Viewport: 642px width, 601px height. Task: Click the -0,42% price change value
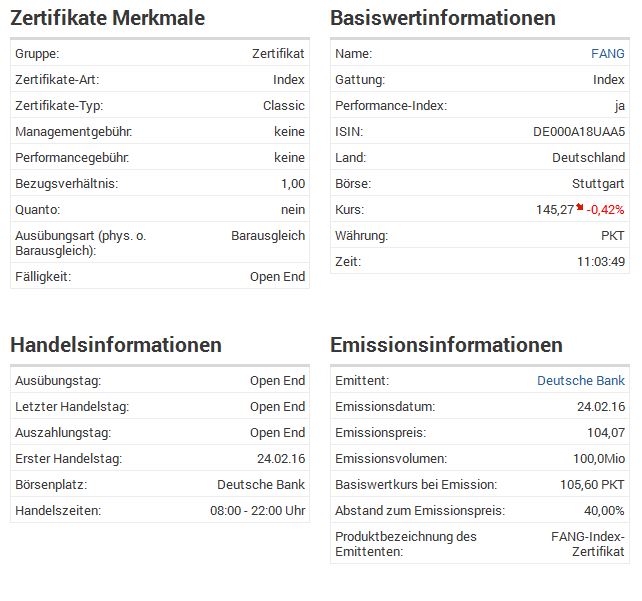pyautogui.click(x=606, y=210)
